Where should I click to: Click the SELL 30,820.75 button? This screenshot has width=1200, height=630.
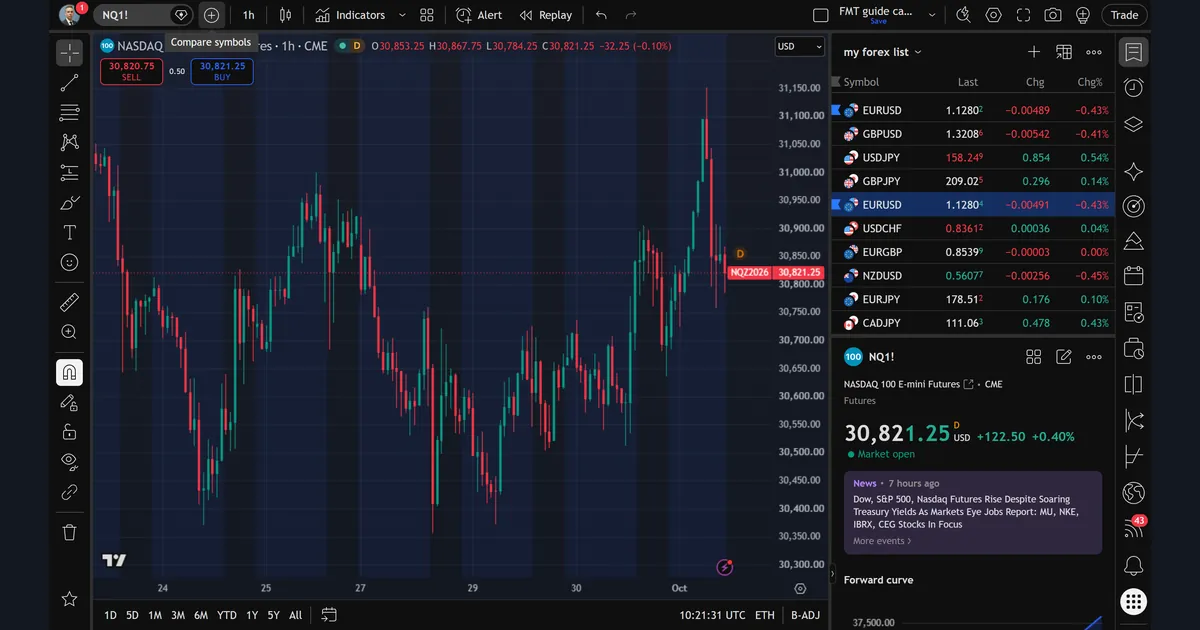tap(131, 71)
